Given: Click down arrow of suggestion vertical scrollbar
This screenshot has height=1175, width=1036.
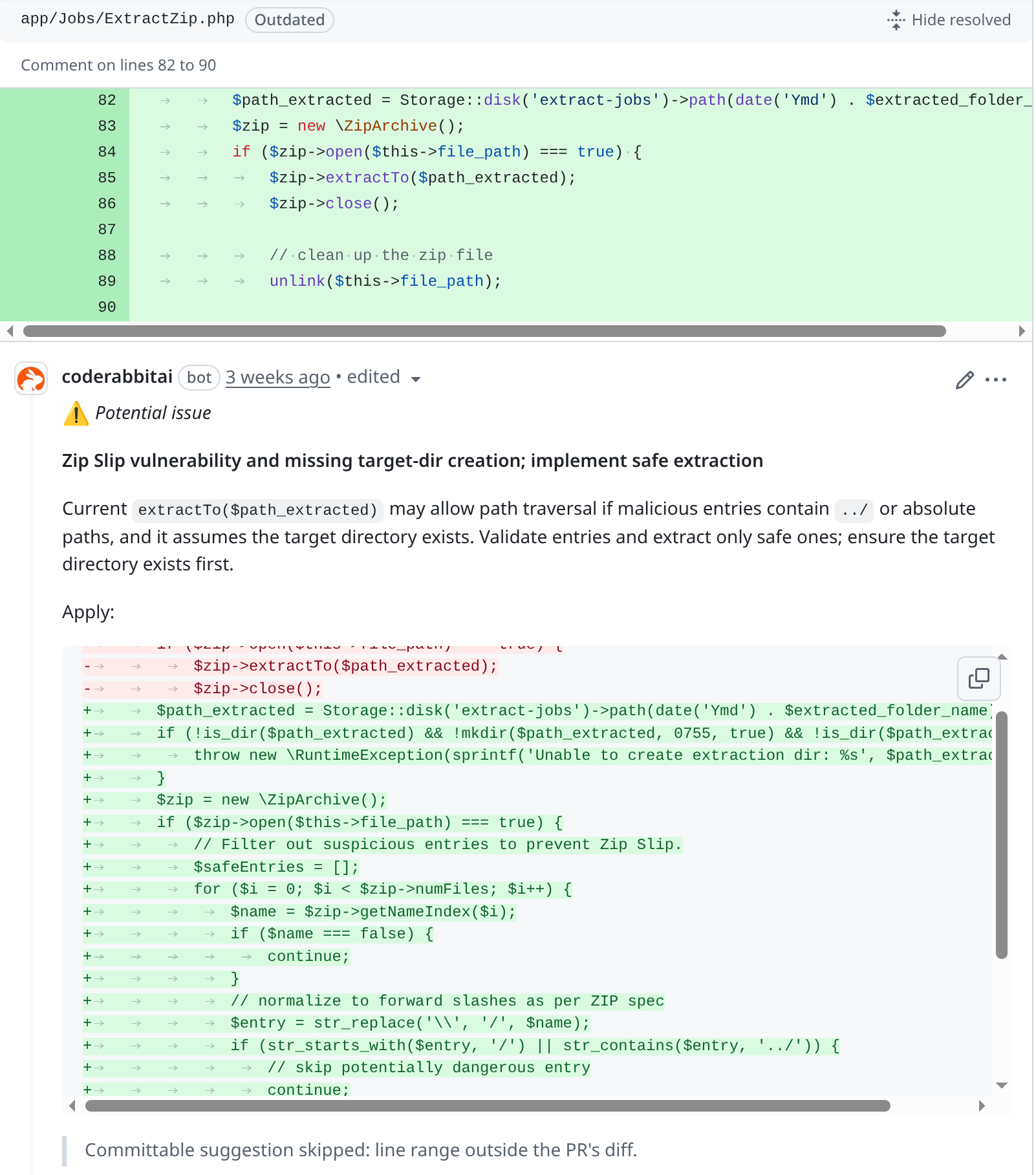Looking at the screenshot, I should tap(1002, 1085).
